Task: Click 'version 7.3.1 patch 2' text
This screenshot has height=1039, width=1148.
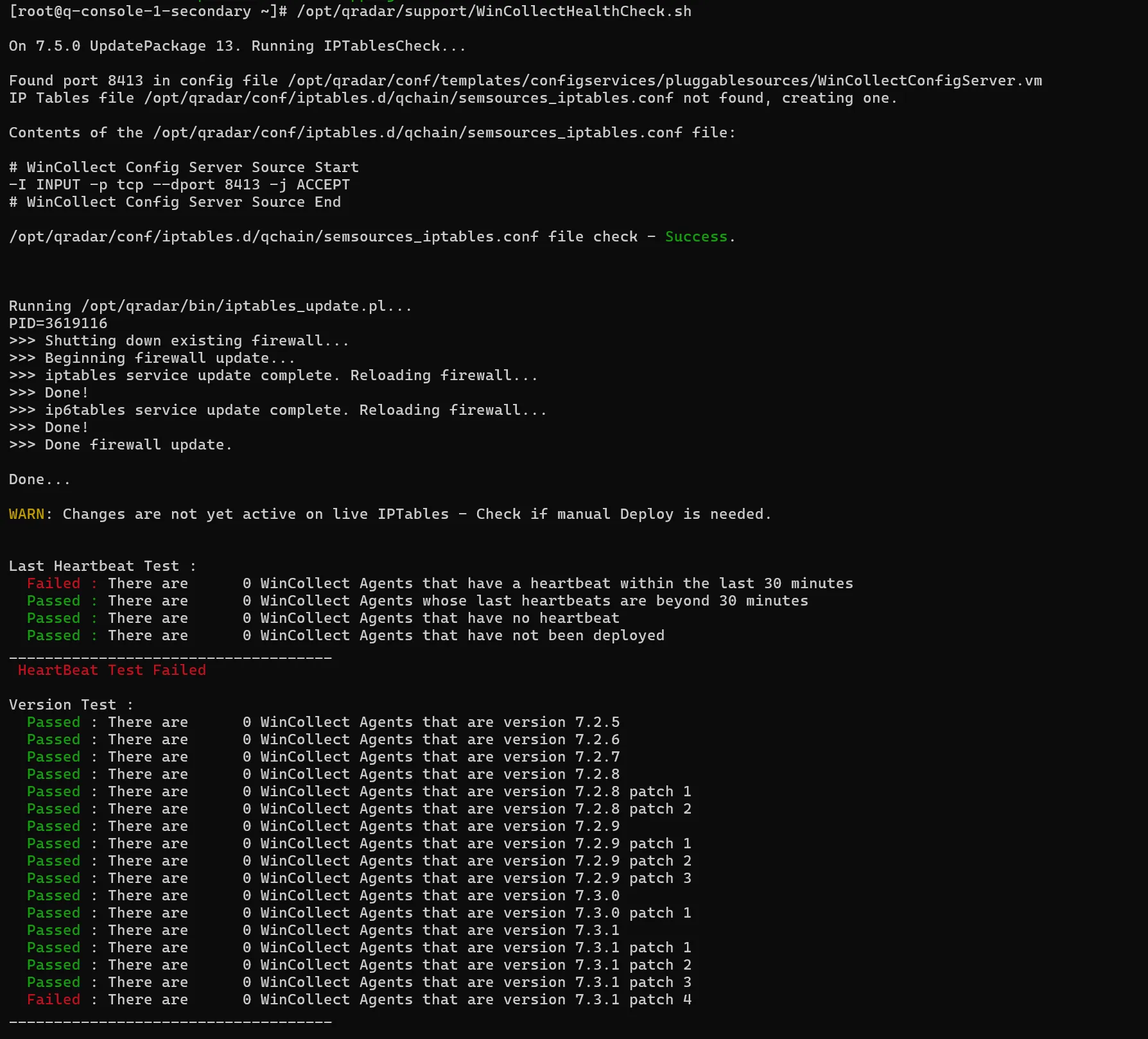Action: coord(598,965)
